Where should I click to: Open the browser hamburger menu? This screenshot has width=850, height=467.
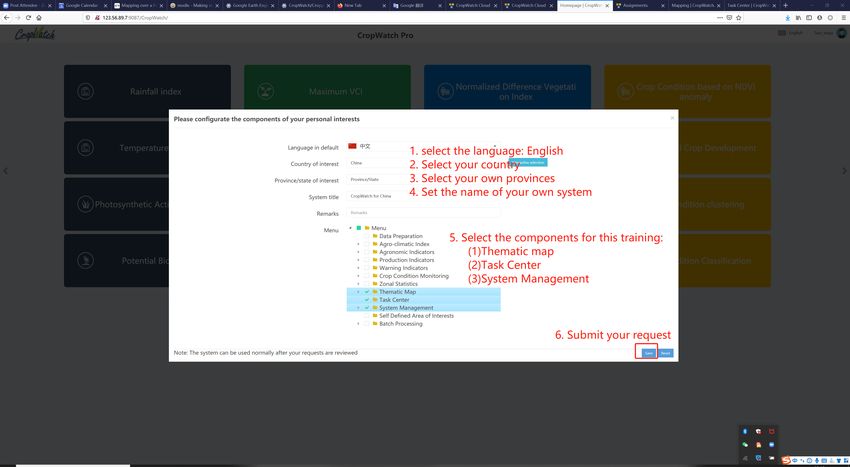click(x=844, y=18)
